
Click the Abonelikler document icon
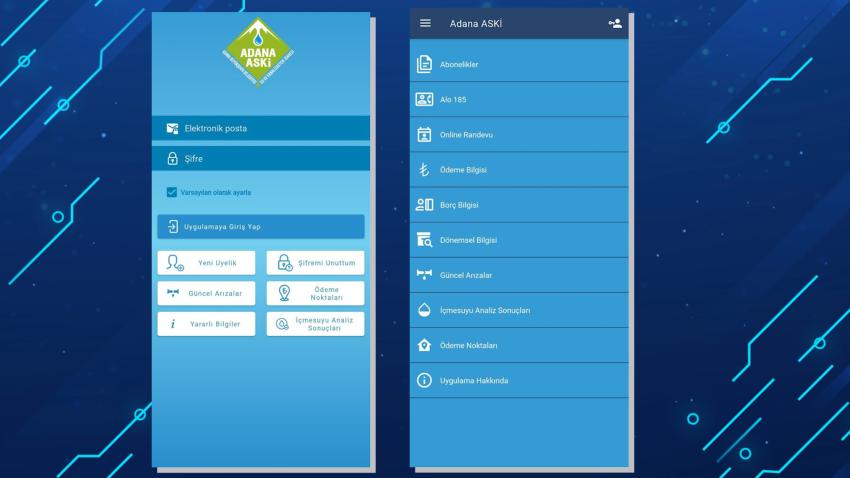[424, 64]
